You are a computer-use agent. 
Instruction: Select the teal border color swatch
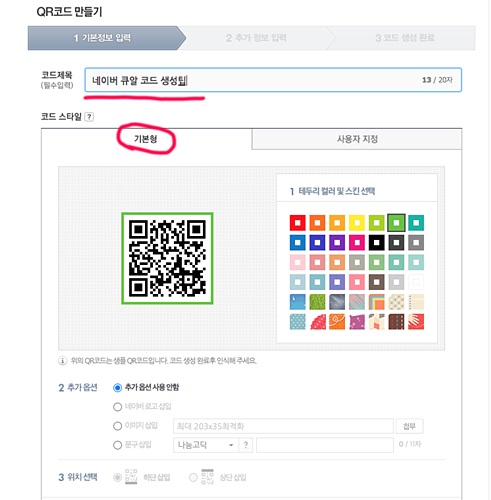416,223
